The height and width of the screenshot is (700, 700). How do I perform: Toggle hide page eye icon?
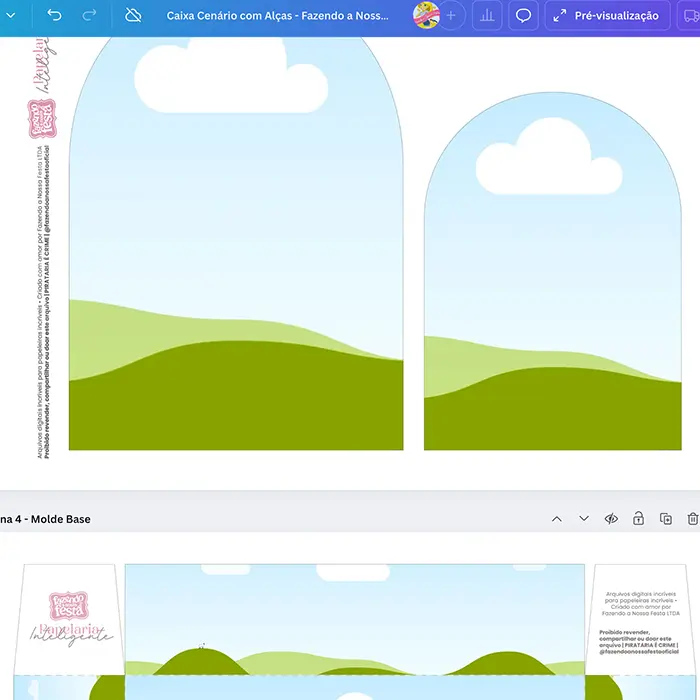pos(611,519)
